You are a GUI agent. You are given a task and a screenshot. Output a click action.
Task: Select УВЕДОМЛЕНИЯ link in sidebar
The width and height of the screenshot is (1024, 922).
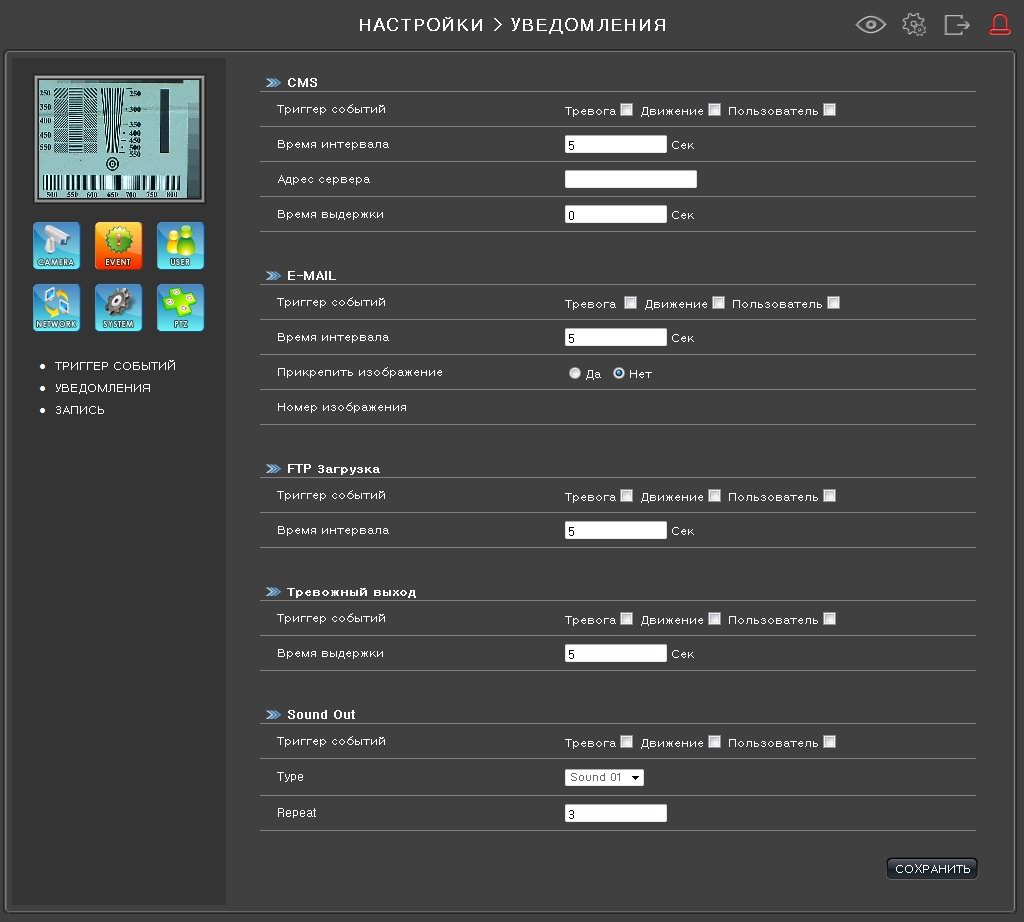103,388
